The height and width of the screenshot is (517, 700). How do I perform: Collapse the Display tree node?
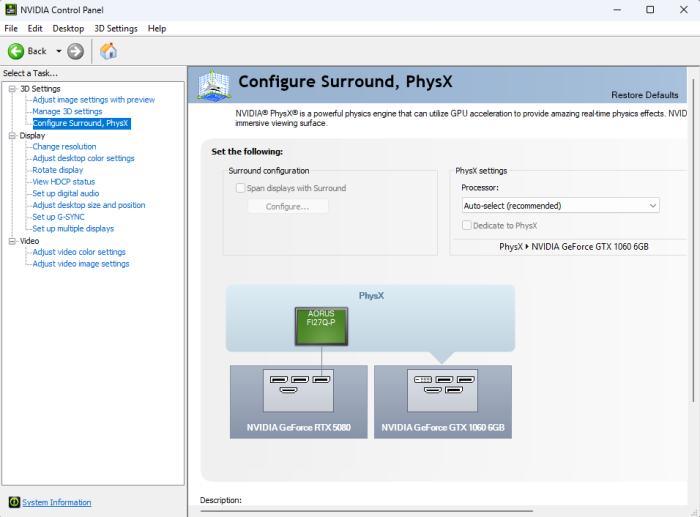12,135
